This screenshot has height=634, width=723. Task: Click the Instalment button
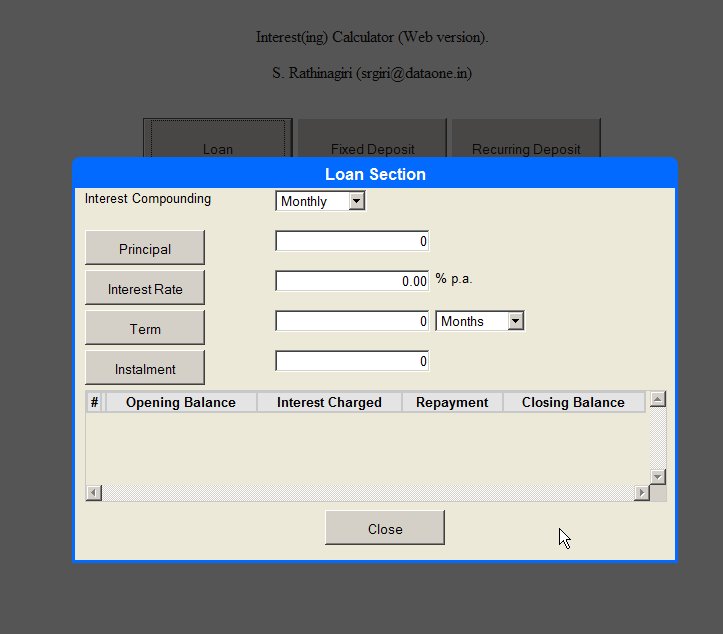(x=145, y=368)
